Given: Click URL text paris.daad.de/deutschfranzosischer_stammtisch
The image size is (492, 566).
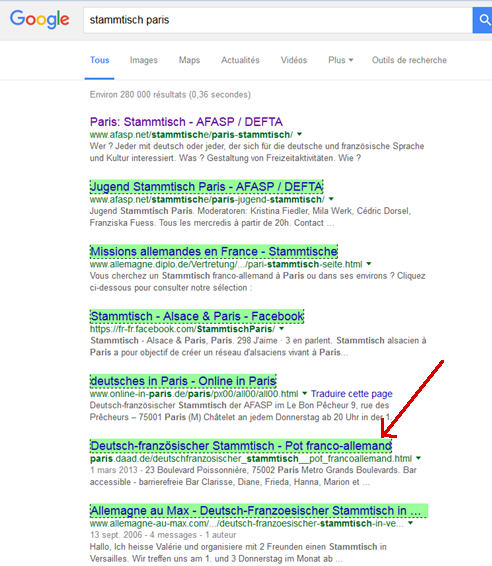Looking at the screenshot, I should pyautogui.click(x=251, y=459).
